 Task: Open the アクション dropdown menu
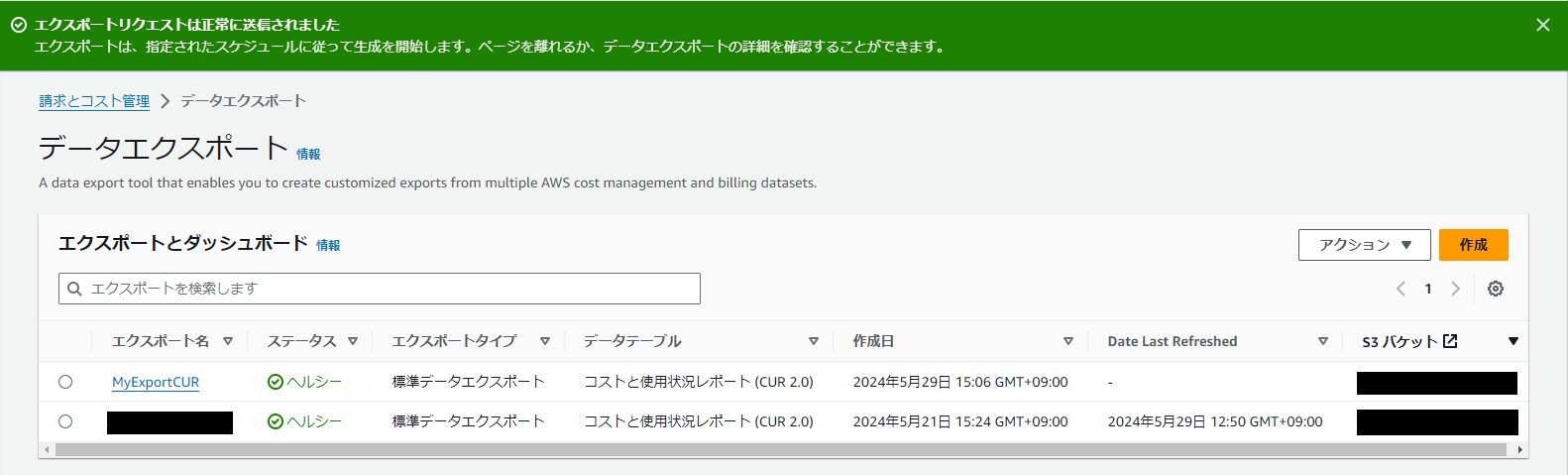tap(1364, 245)
